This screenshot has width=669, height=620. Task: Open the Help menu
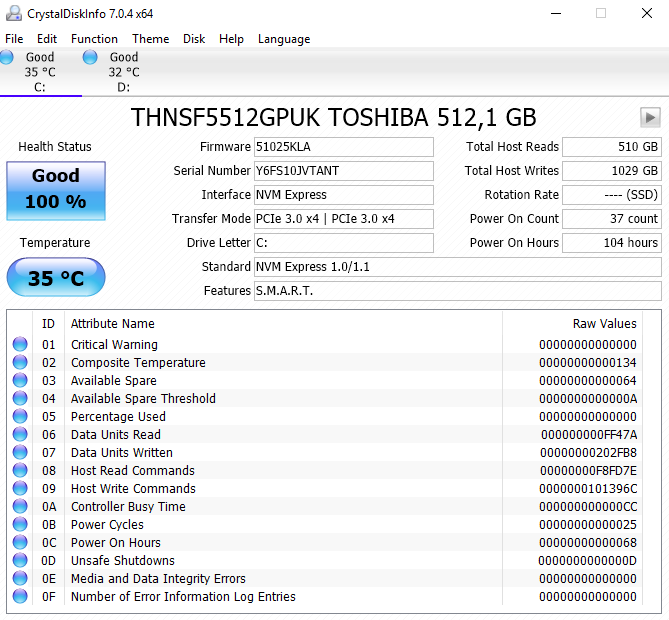coord(231,39)
